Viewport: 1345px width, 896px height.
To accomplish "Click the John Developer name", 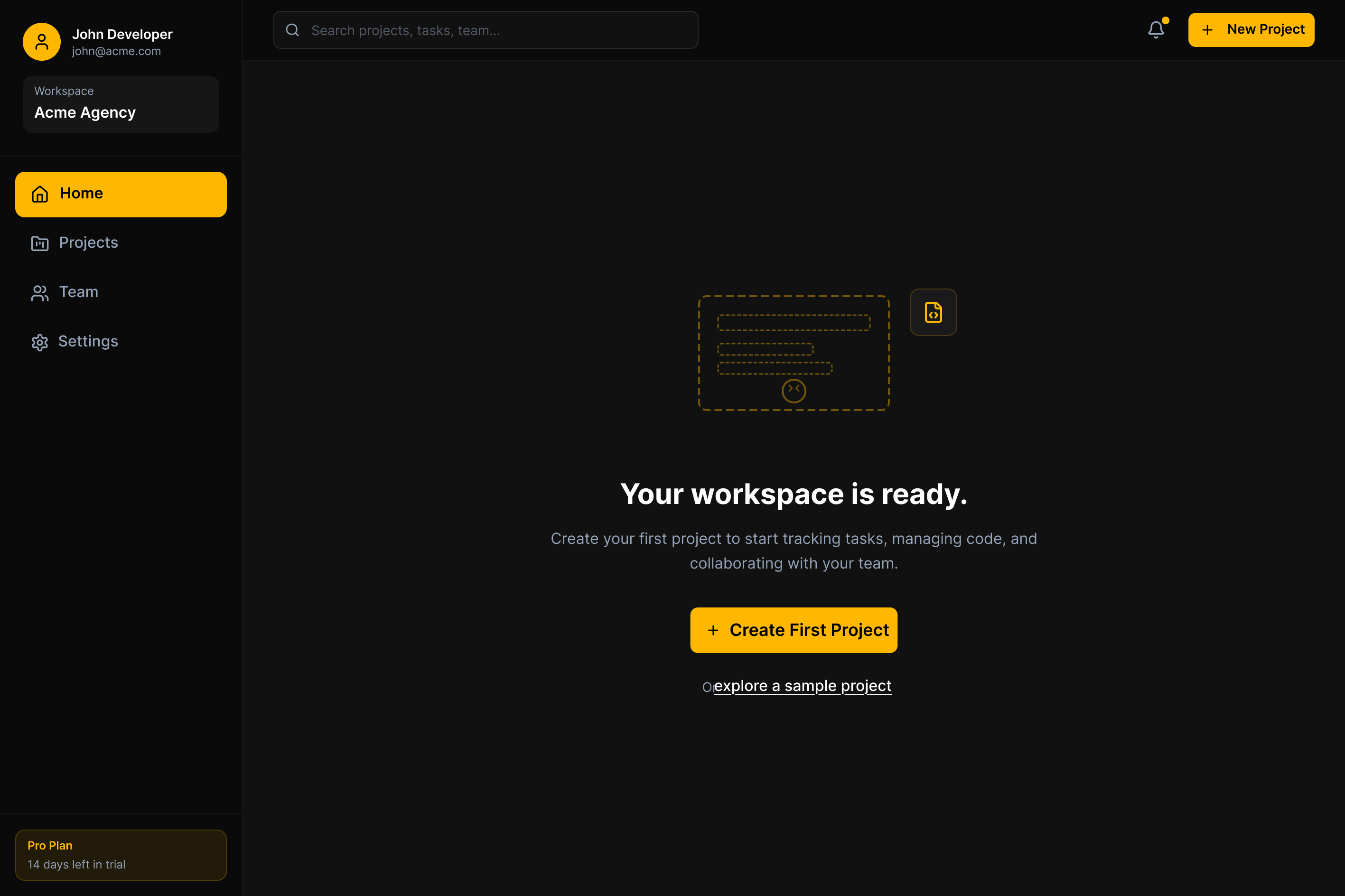I will pyautogui.click(x=122, y=34).
